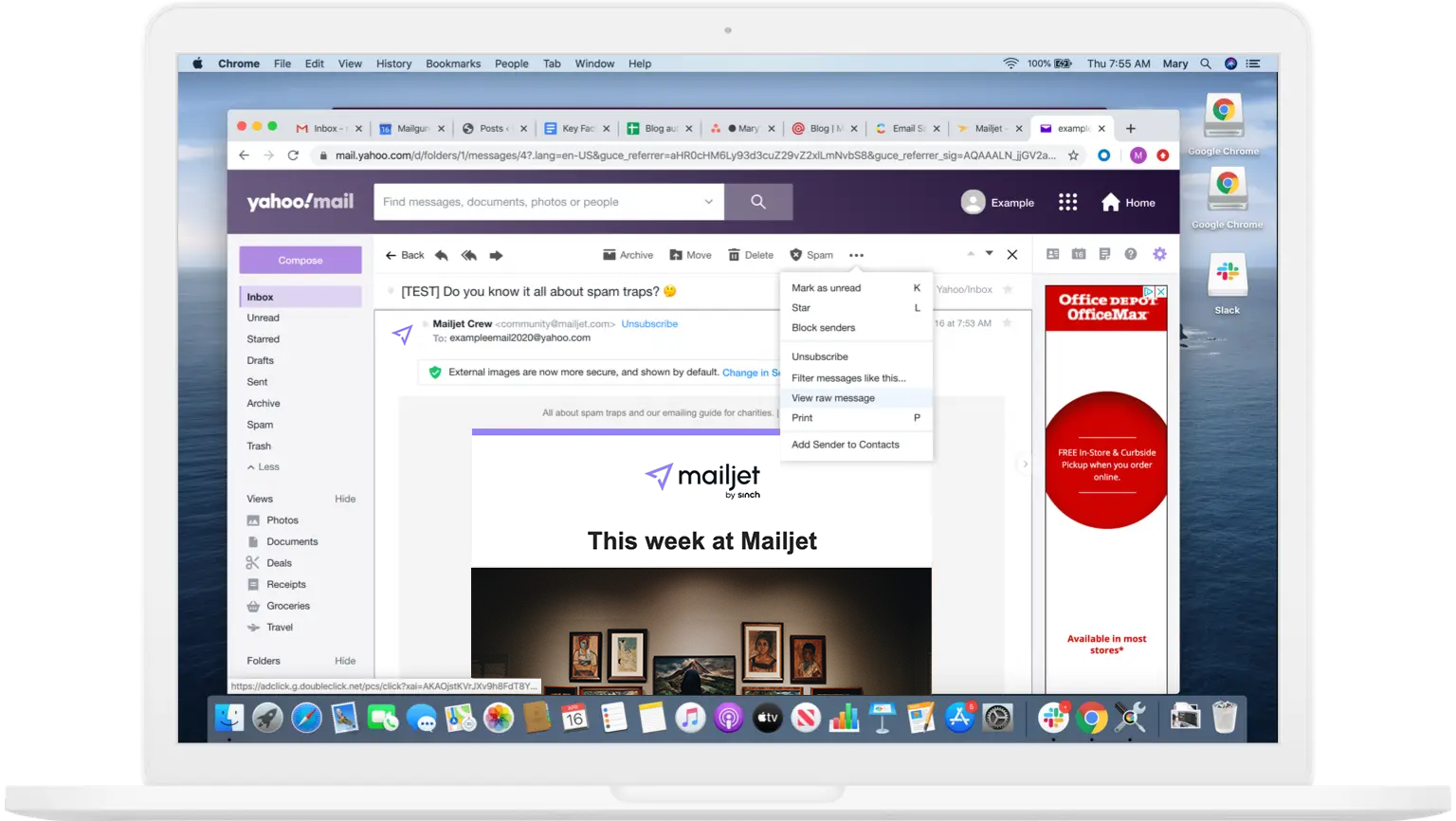Image resolution: width=1456 pixels, height=821 pixels.
Task: Open the Yahoo Mail settings gear
Action: (1159, 254)
